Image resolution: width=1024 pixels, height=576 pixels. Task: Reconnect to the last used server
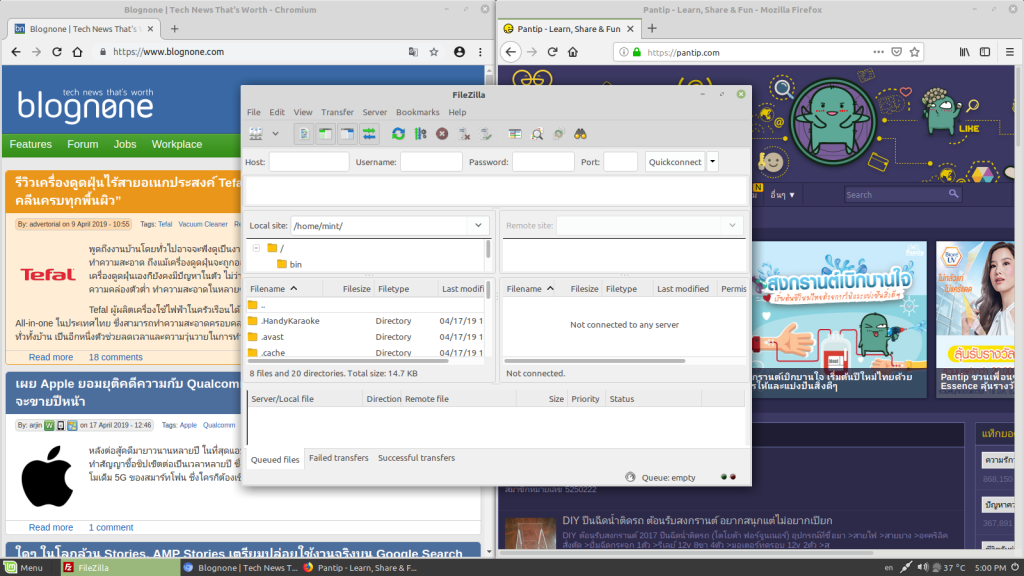486,133
